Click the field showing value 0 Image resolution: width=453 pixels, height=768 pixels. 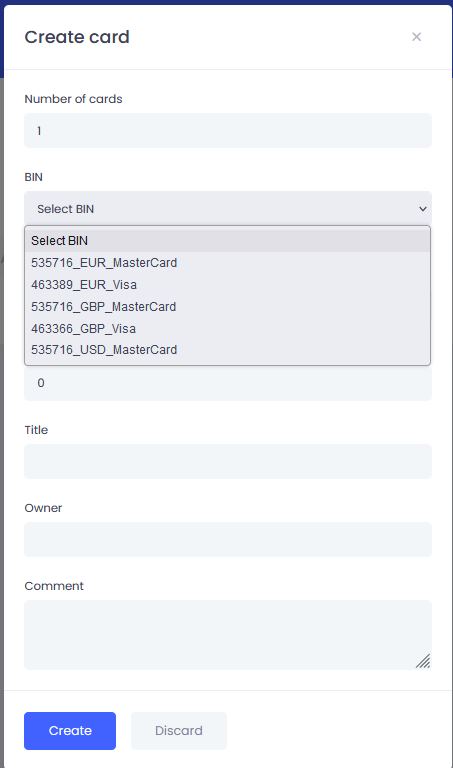(x=228, y=383)
